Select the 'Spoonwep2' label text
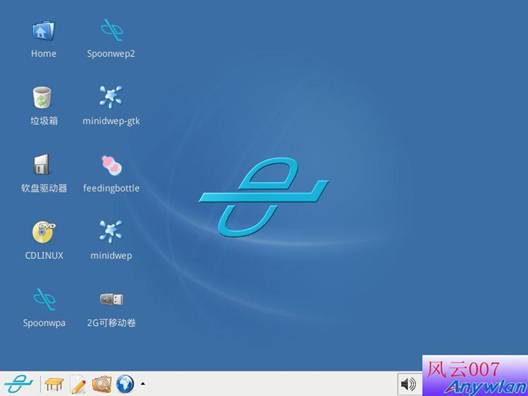The height and width of the screenshot is (396, 528). tap(111, 54)
